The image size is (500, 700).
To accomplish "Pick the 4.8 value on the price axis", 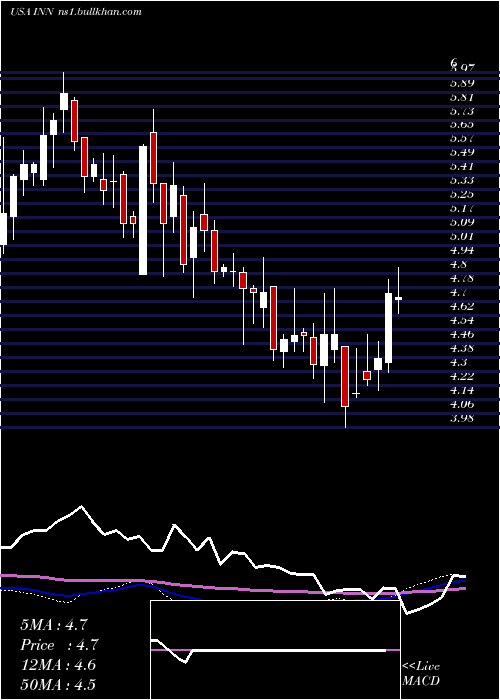I will (x=458, y=264).
